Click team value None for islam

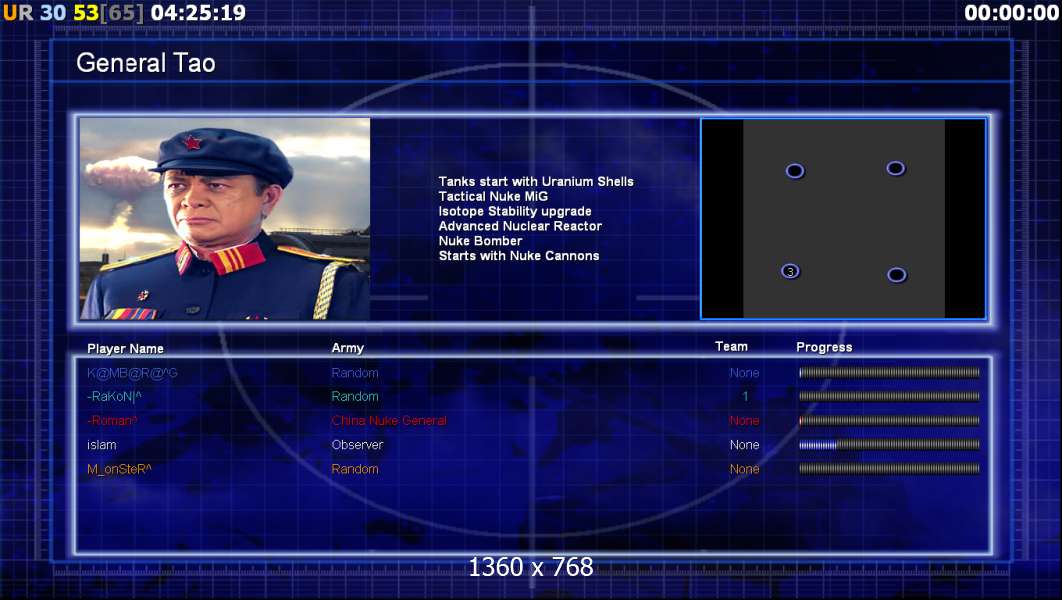click(x=744, y=445)
